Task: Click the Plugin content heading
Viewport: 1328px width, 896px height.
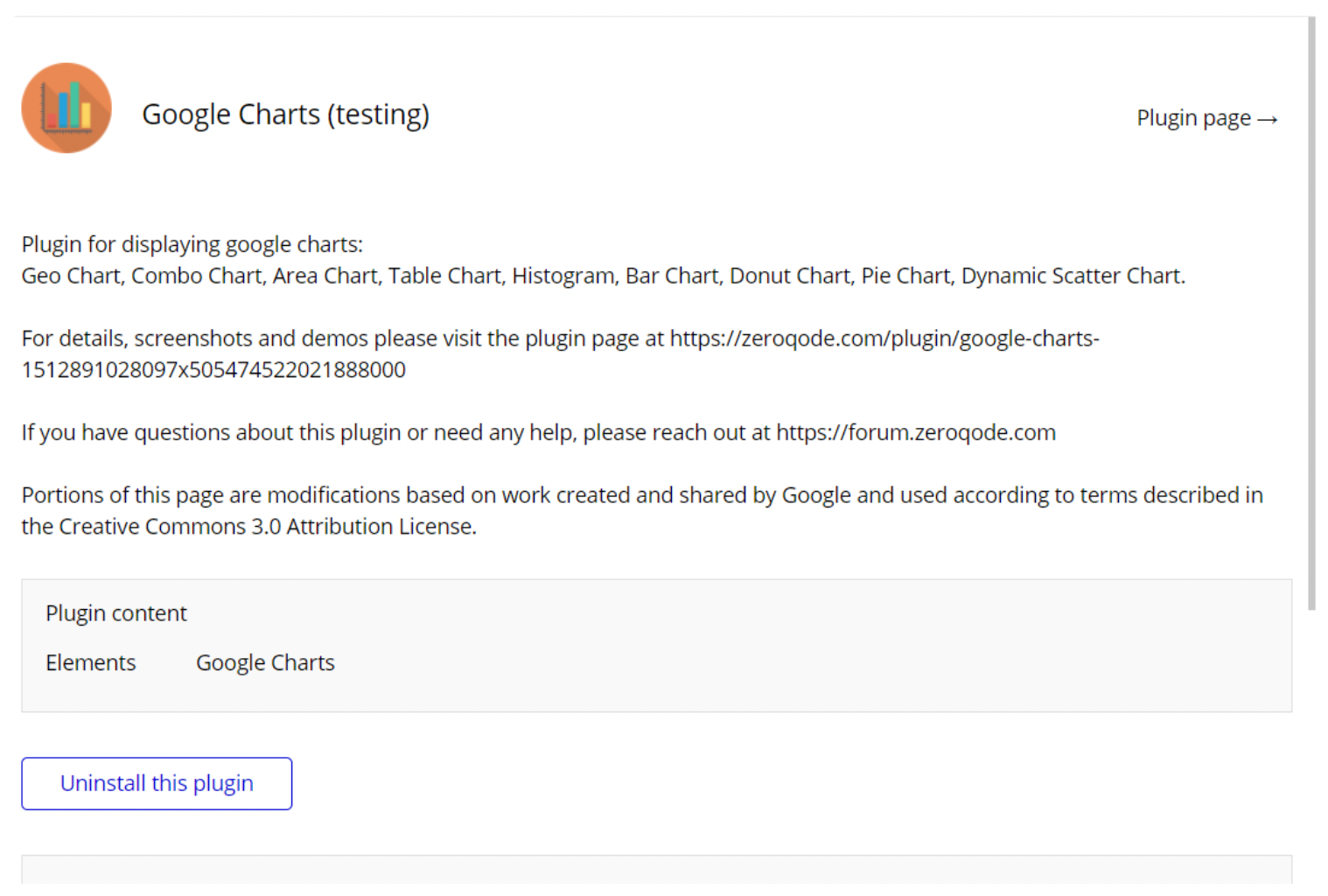Action: tap(116, 613)
